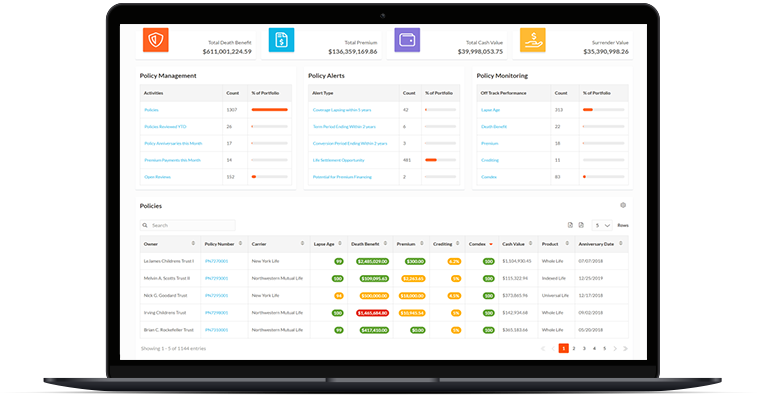
Task: Click the second export file icon above table
Action: click(582, 226)
